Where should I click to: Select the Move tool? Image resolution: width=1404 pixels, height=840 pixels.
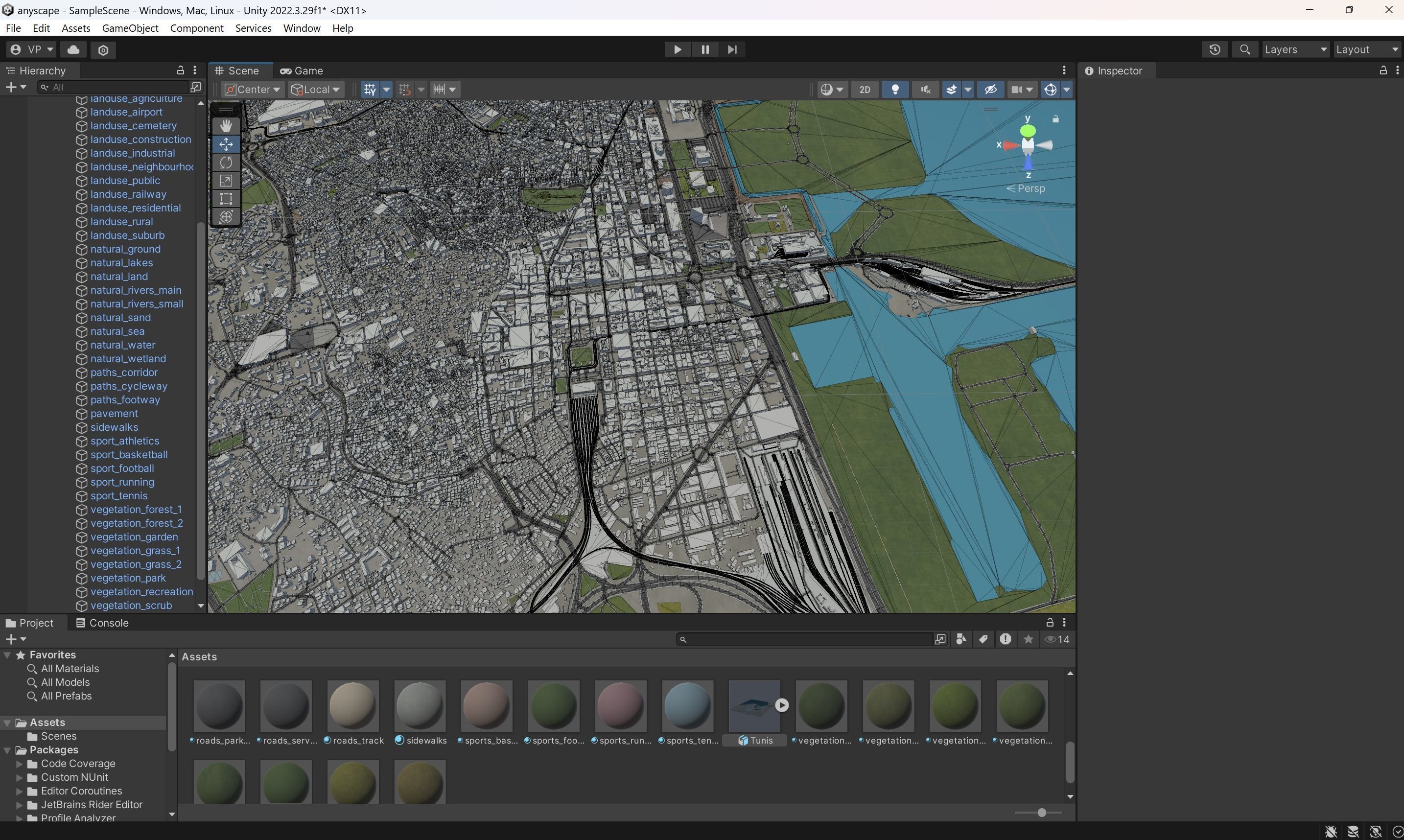226,144
